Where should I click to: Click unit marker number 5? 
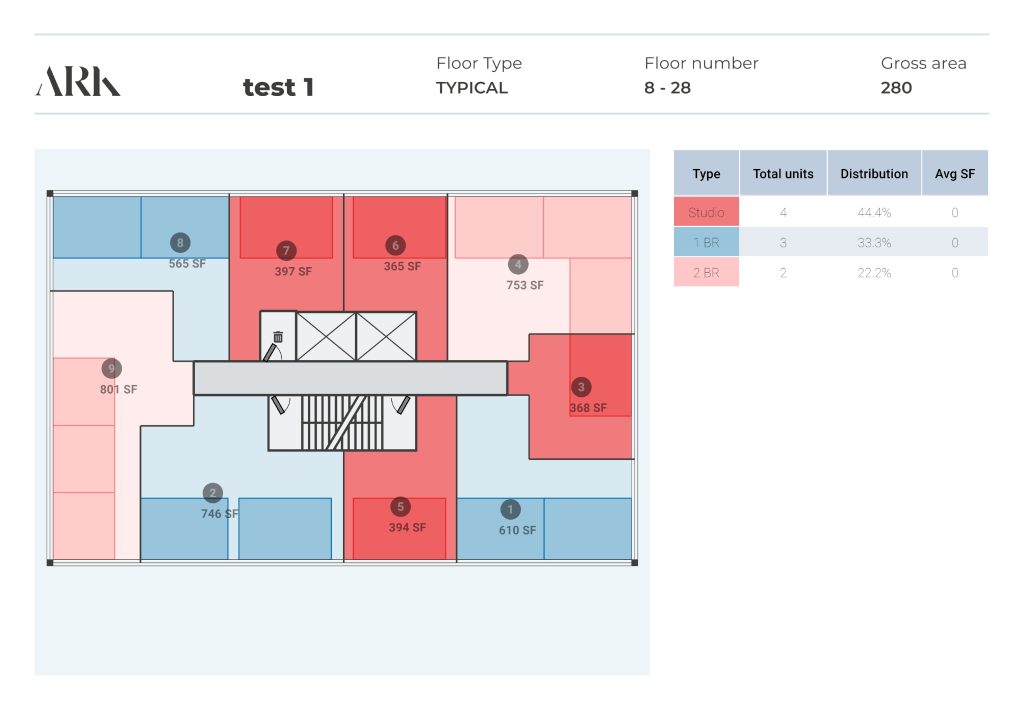coord(400,506)
